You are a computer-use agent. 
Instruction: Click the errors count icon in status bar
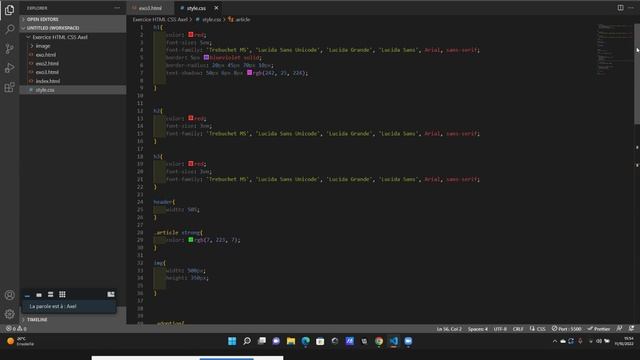(x=9, y=329)
